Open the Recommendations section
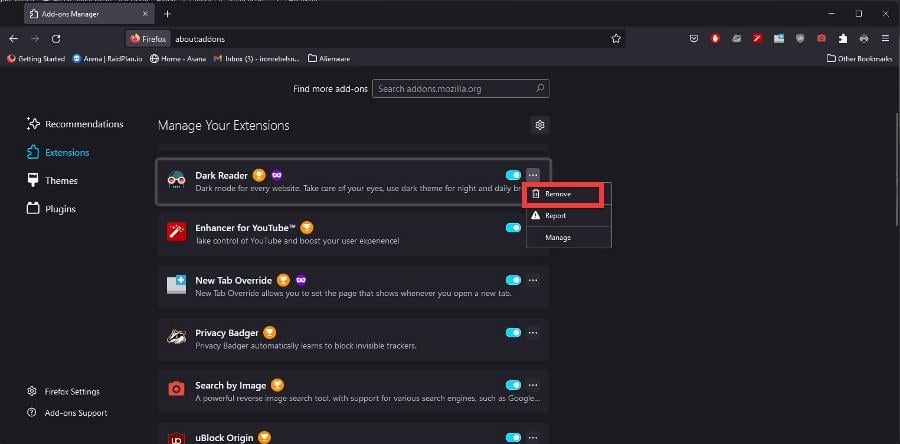900x444 pixels. coord(75,124)
